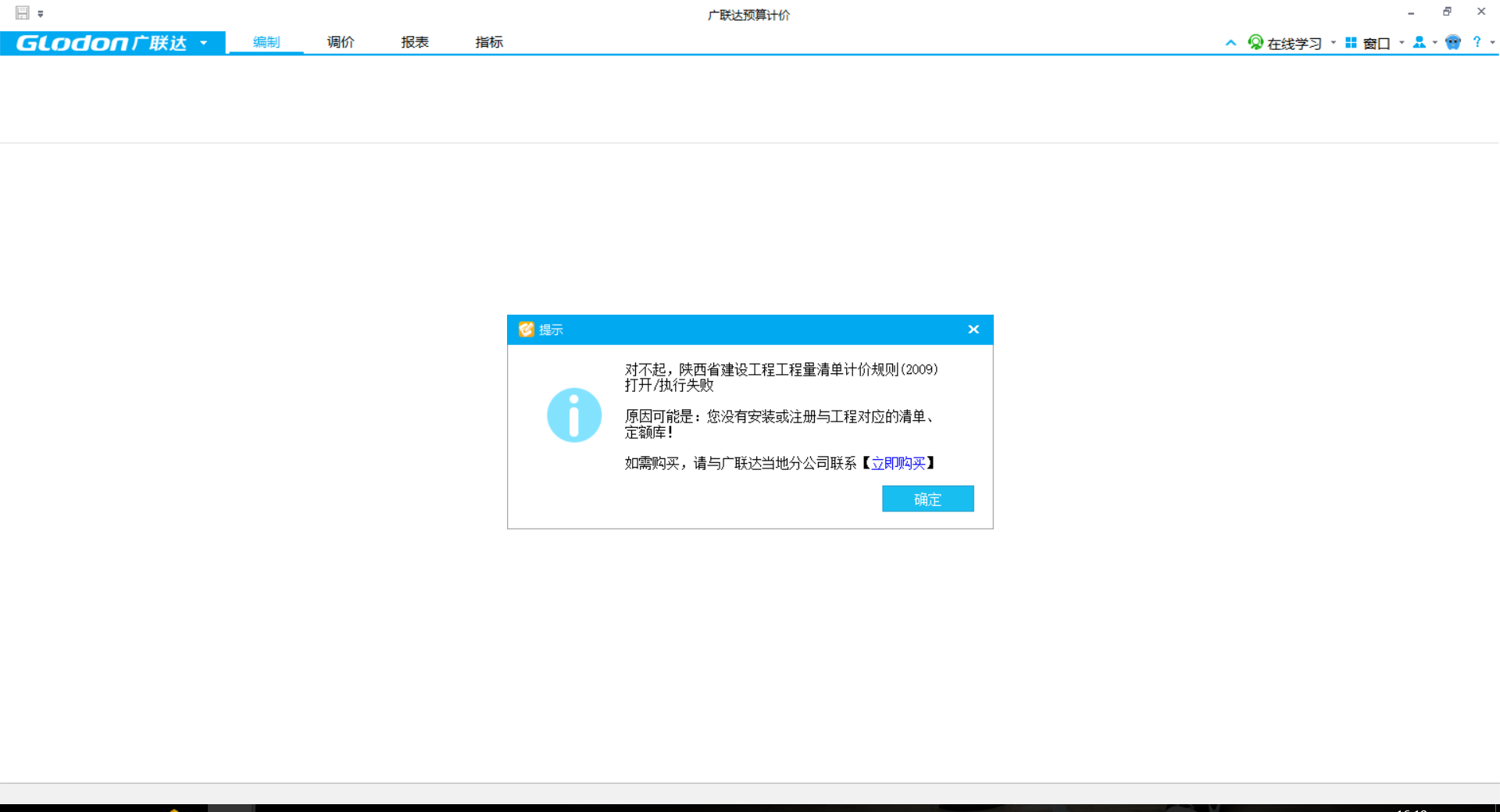
Task: Expand the help dropdown arrow
Action: click(1492, 43)
